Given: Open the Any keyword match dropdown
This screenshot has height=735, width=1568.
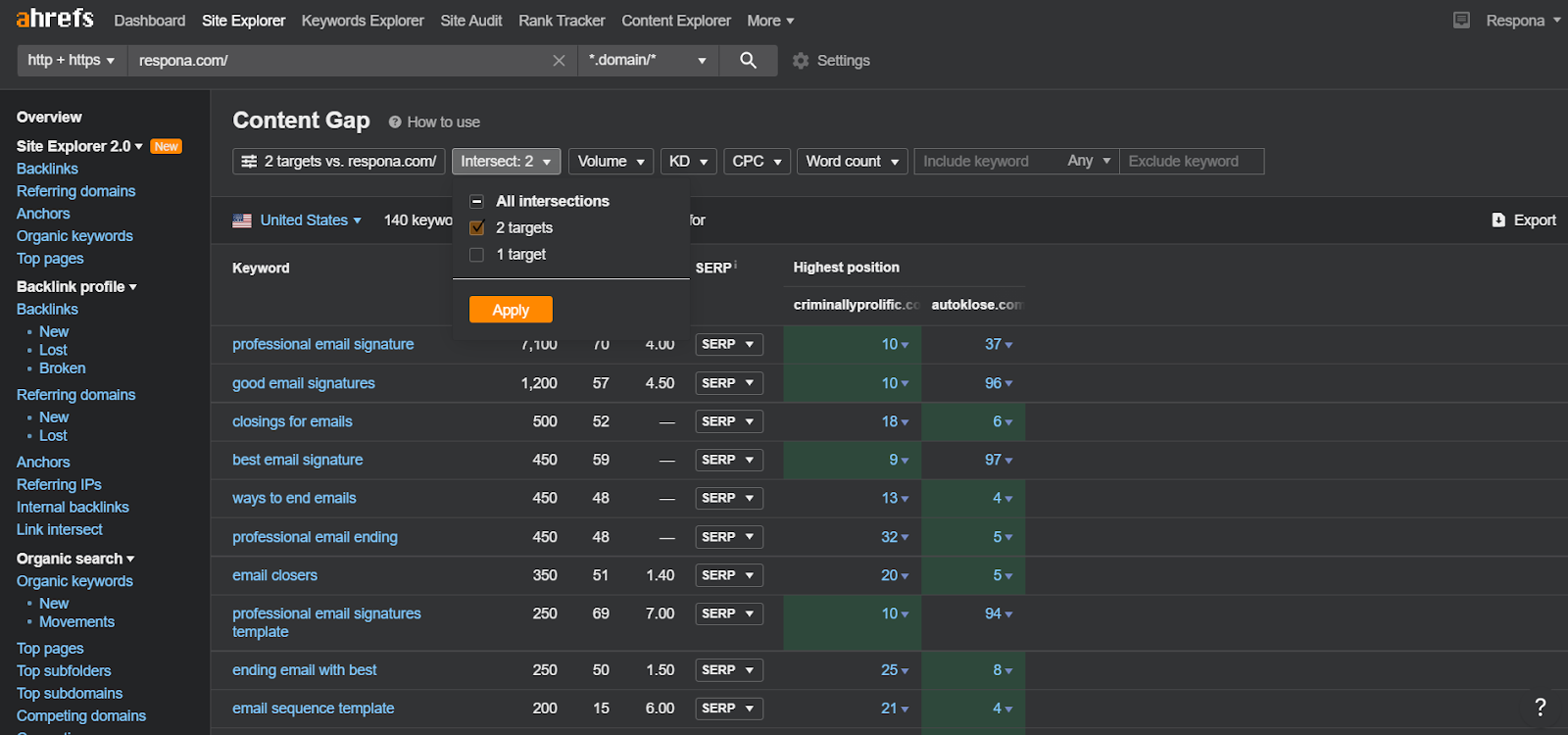Looking at the screenshot, I should tap(1089, 162).
